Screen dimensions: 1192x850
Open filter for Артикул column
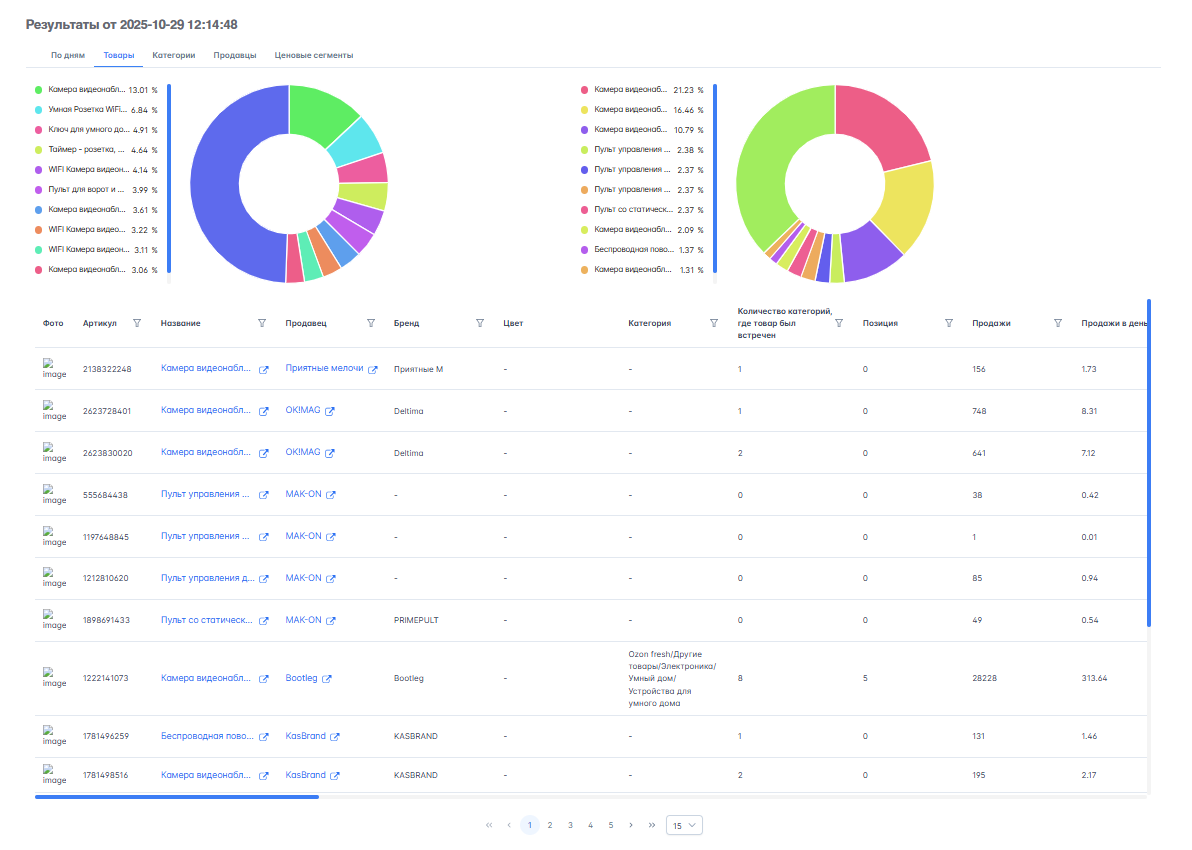[137, 323]
